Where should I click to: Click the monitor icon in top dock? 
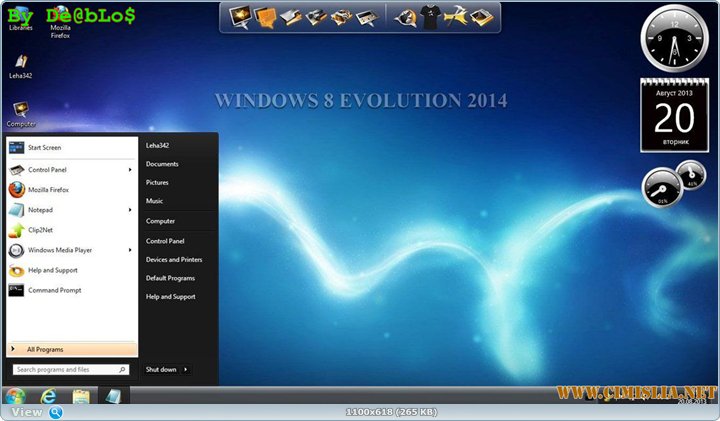240,16
